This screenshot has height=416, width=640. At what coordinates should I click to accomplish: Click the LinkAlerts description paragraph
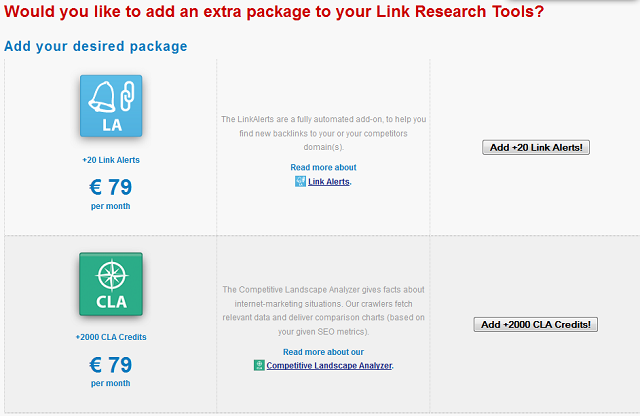pos(323,133)
